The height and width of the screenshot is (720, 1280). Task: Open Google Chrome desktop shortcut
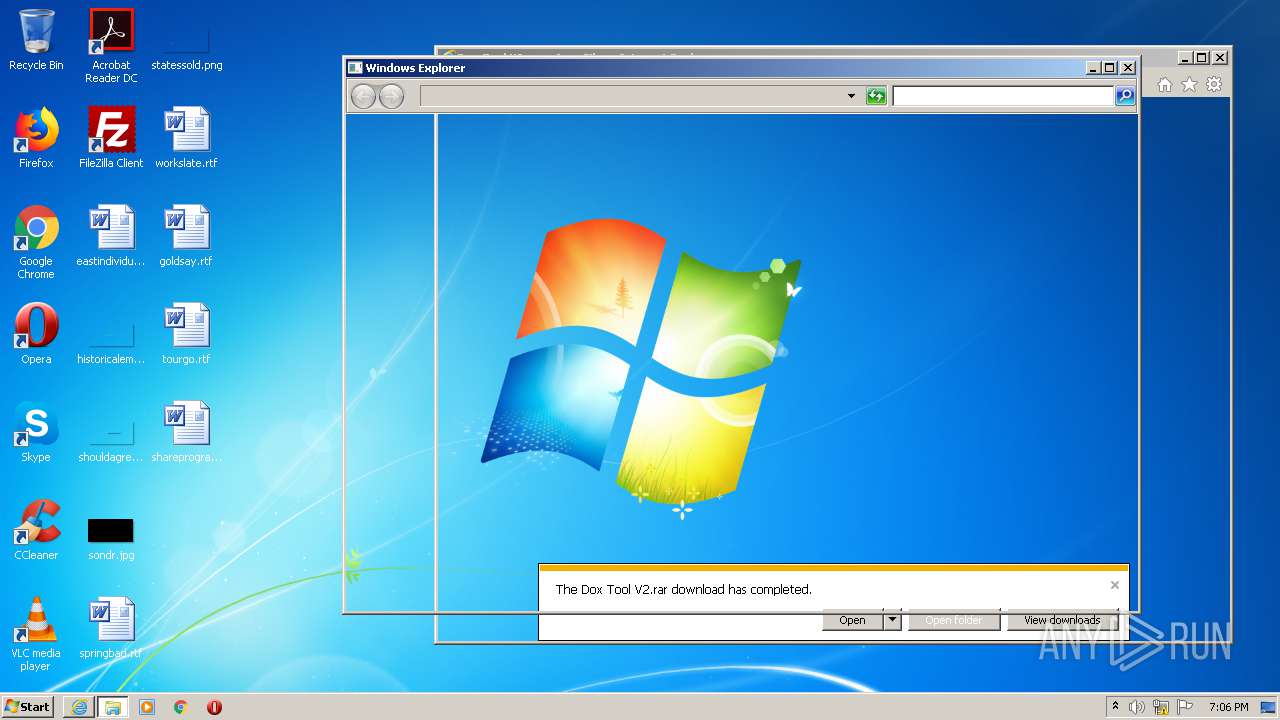(x=36, y=242)
